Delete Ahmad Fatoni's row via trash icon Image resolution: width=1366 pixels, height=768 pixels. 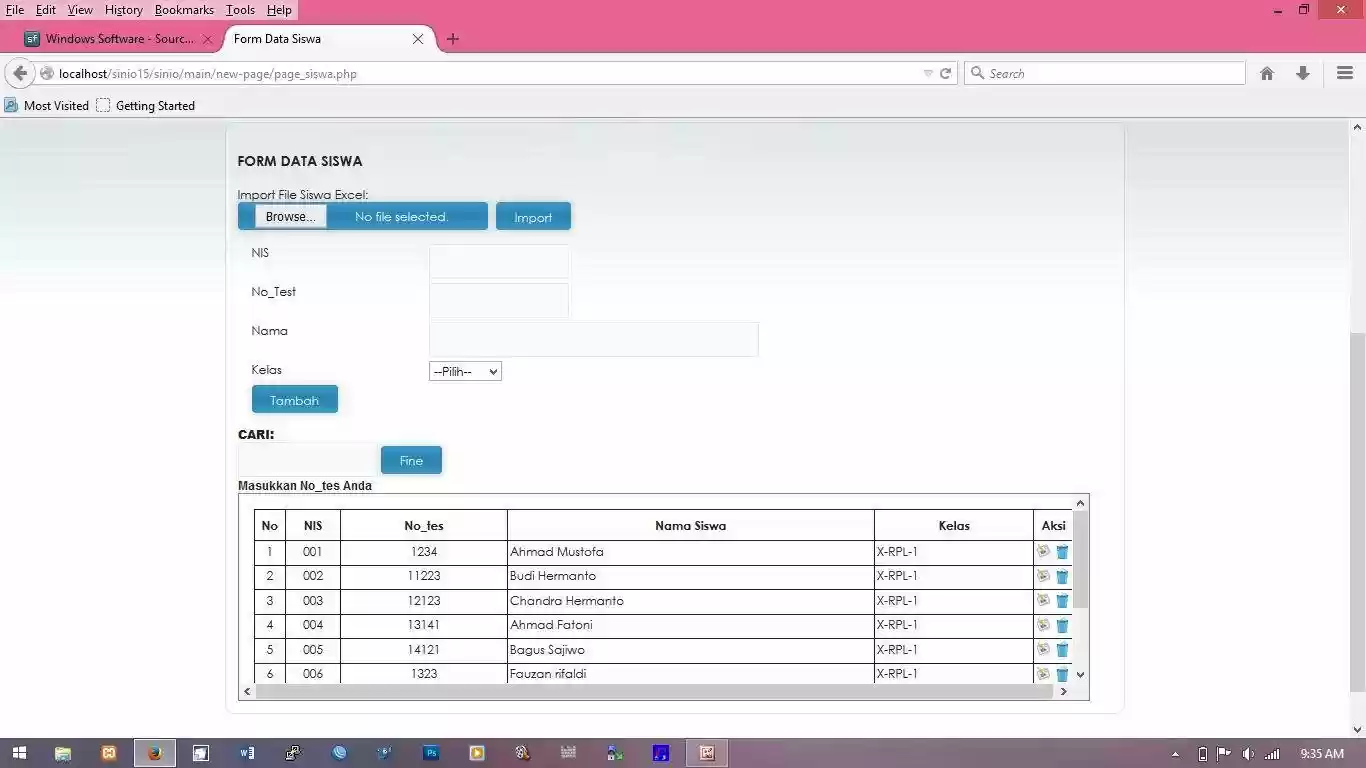pos(1062,625)
